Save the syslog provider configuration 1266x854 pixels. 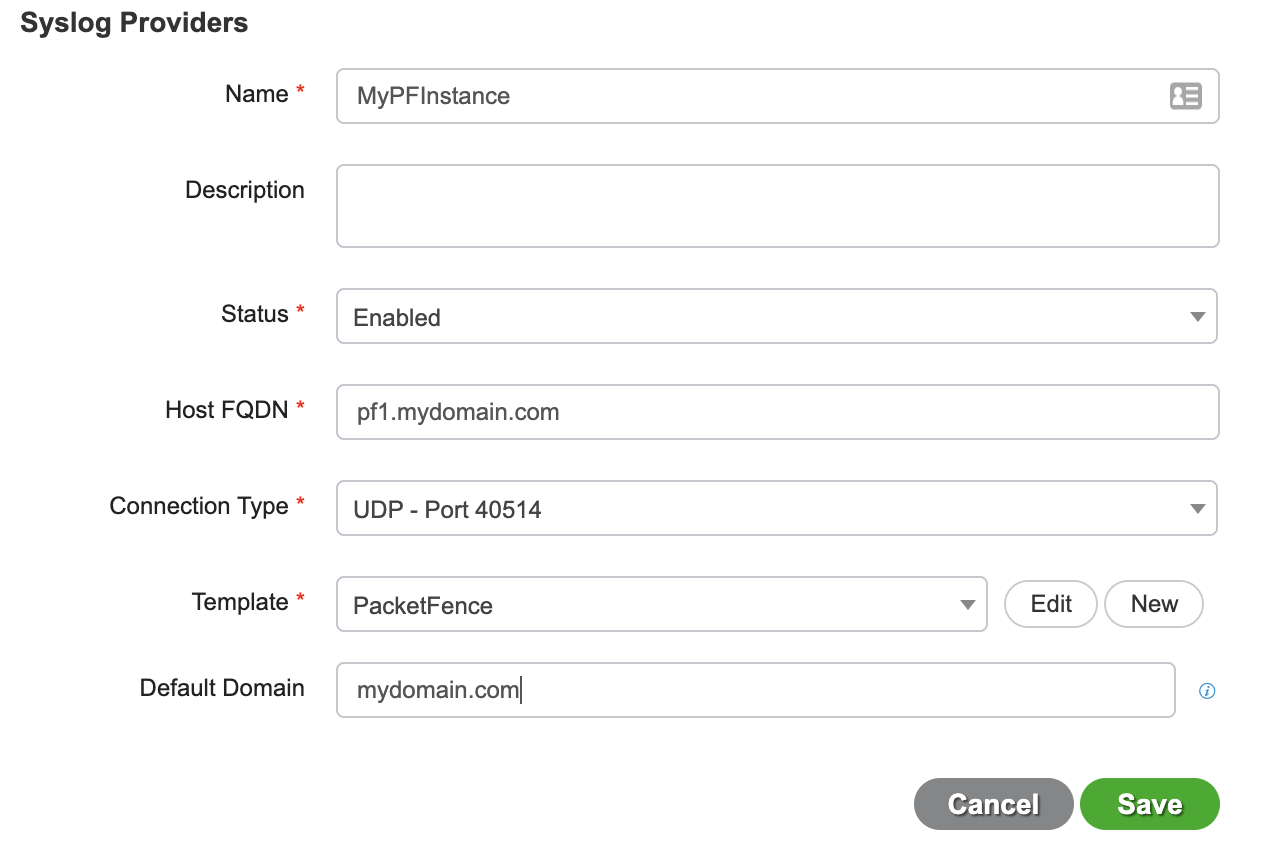click(x=1149, y=803)
